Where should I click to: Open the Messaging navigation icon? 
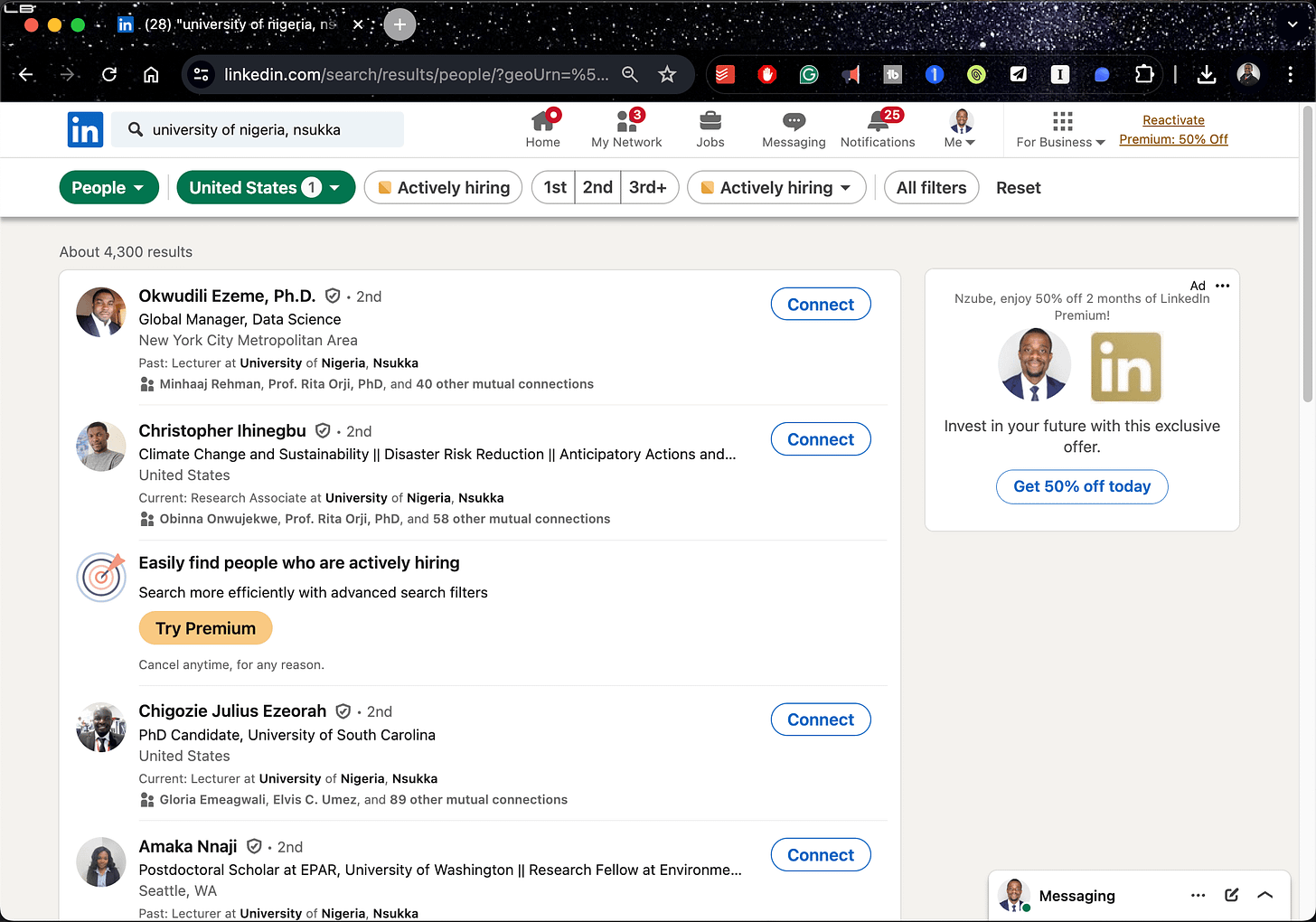click(794, 129)
